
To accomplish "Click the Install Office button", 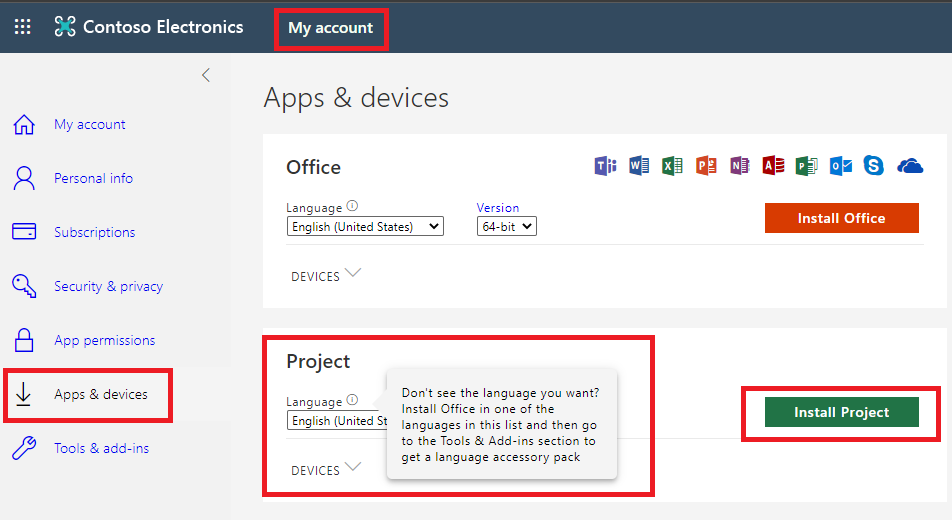I will tap(842, 218).
